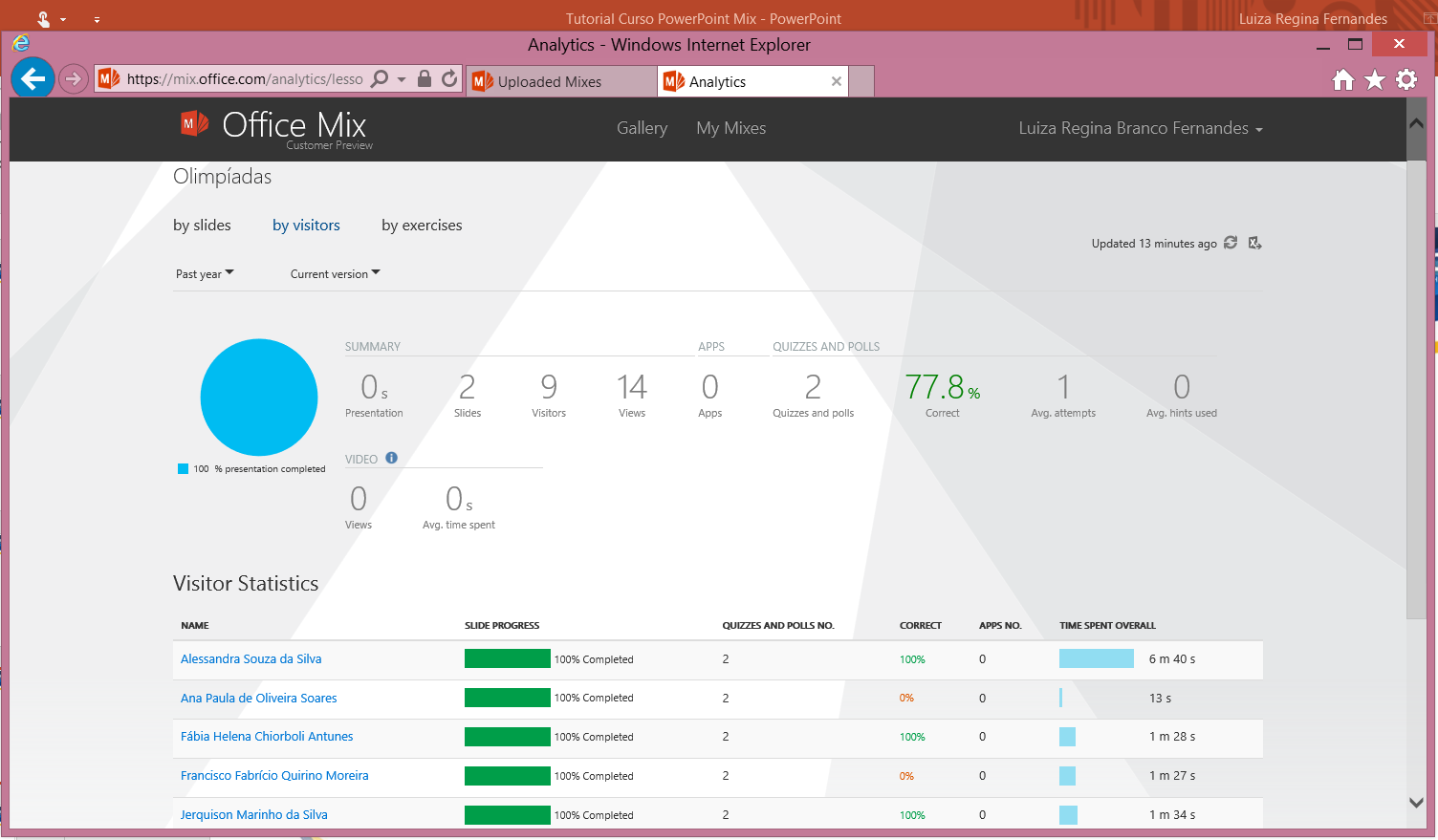The height and width of the screenshot is (840, 1438).
Task: Click the Olimpíadas mix title
Action: pyautogui.click(x=222, y=177)
